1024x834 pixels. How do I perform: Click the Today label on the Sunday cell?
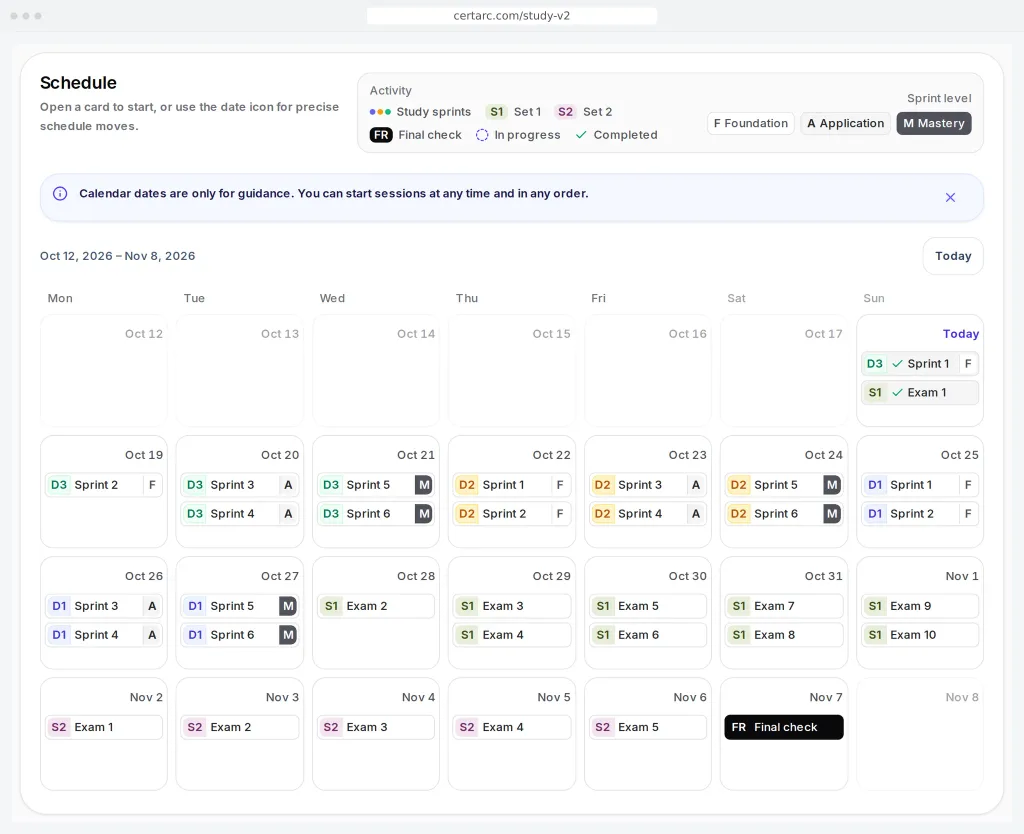[961, 334]
